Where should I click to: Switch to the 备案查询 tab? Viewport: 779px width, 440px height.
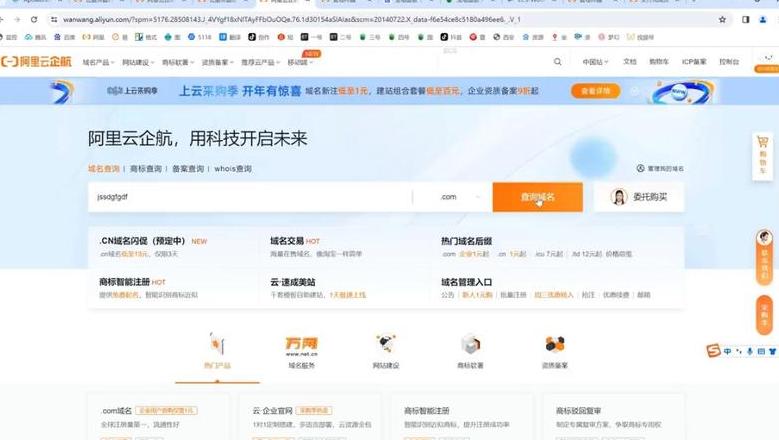click(188, 169)
